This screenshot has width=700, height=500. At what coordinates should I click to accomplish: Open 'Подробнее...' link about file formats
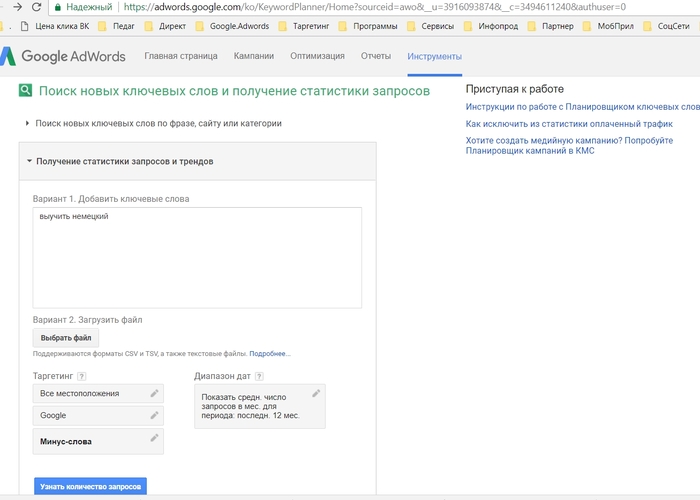[270, 354]
